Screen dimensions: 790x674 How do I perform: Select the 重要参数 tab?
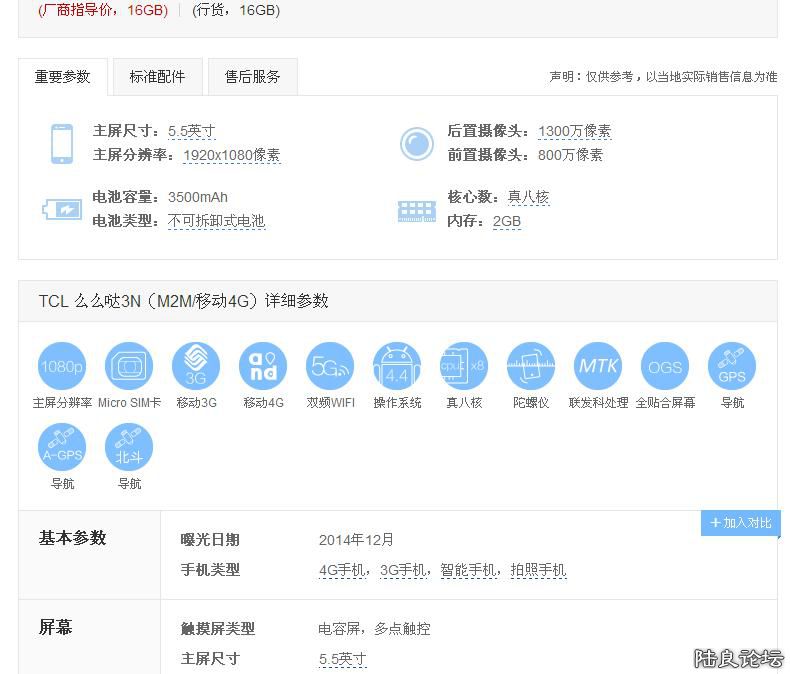pos(63,77)
